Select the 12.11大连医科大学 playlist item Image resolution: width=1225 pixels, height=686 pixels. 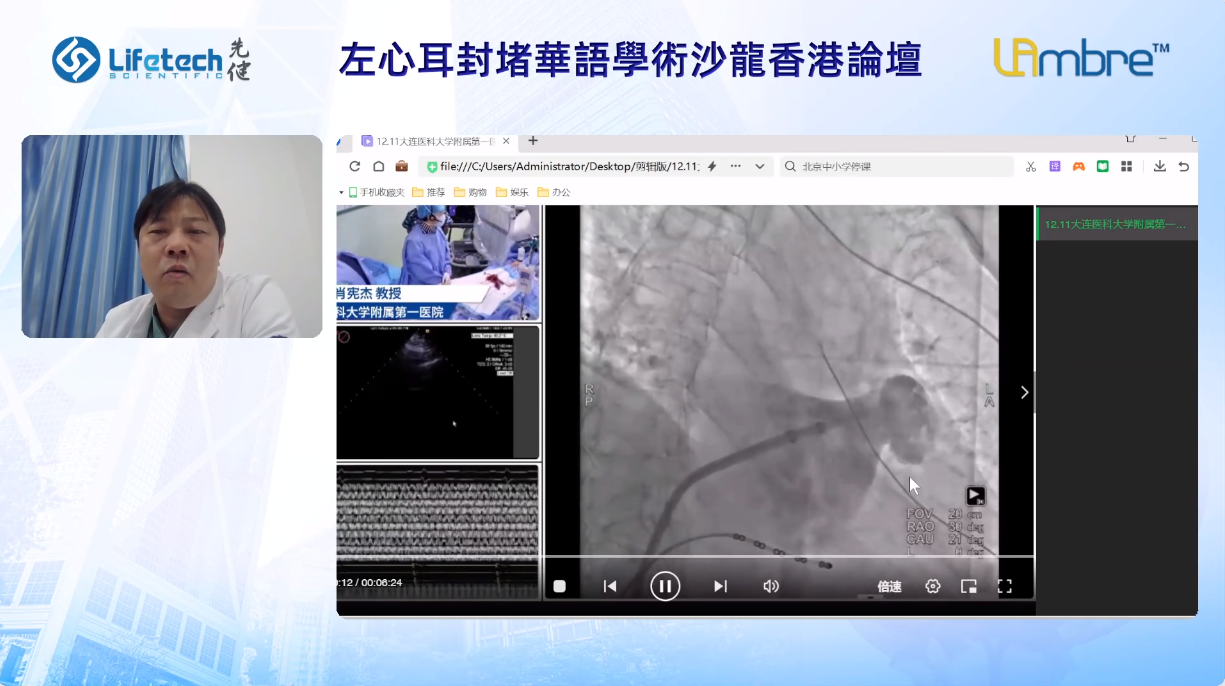pyautogui.click(x=1115, y=224)
